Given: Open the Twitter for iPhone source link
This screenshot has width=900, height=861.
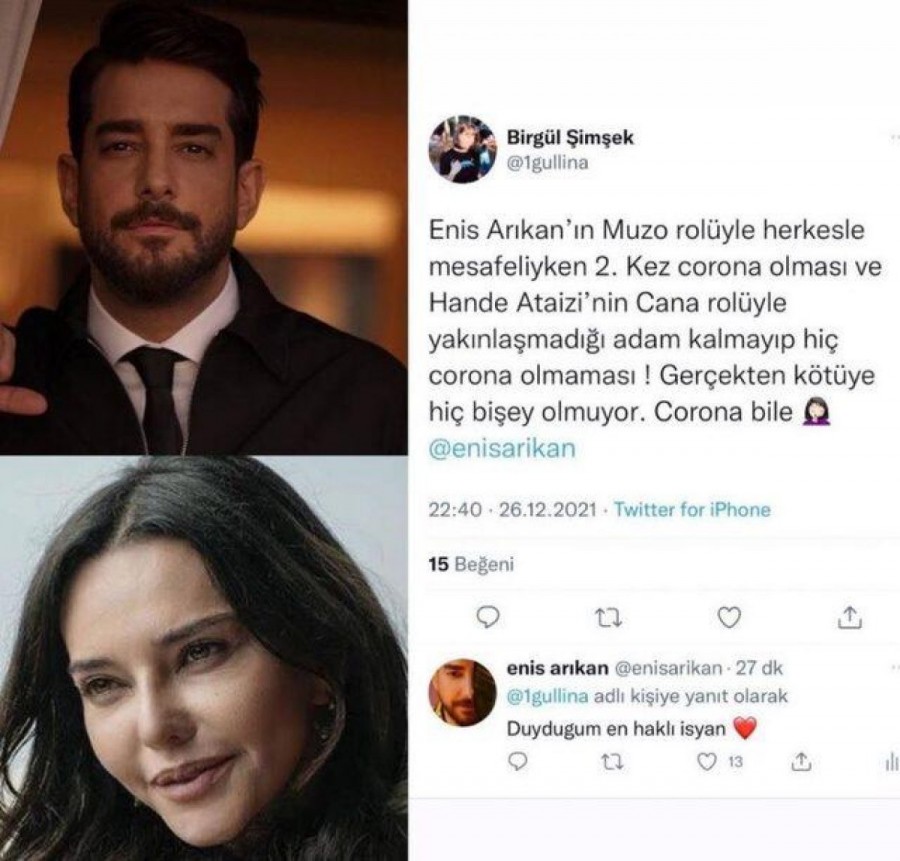Looking at the screenshot, I should tap(692, 509).
